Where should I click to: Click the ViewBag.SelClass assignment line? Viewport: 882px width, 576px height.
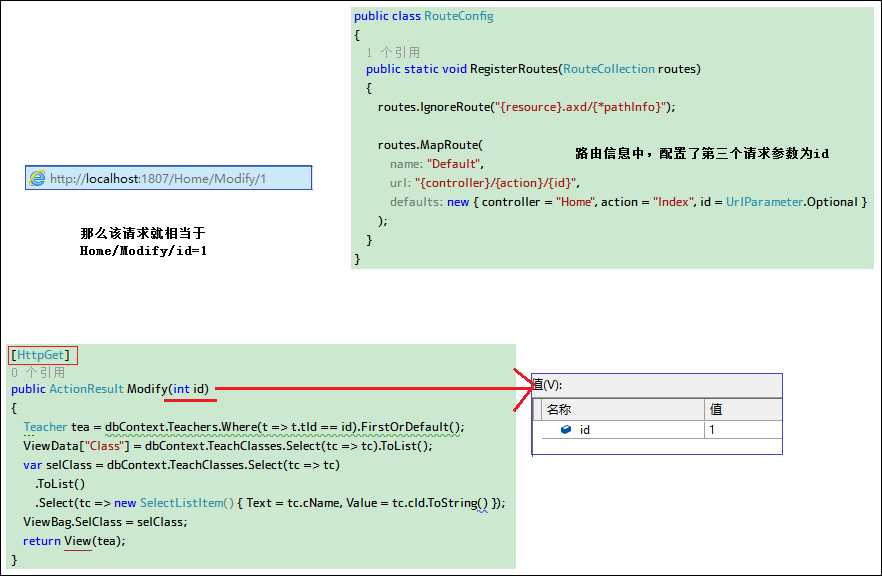(x=105, y=522)
